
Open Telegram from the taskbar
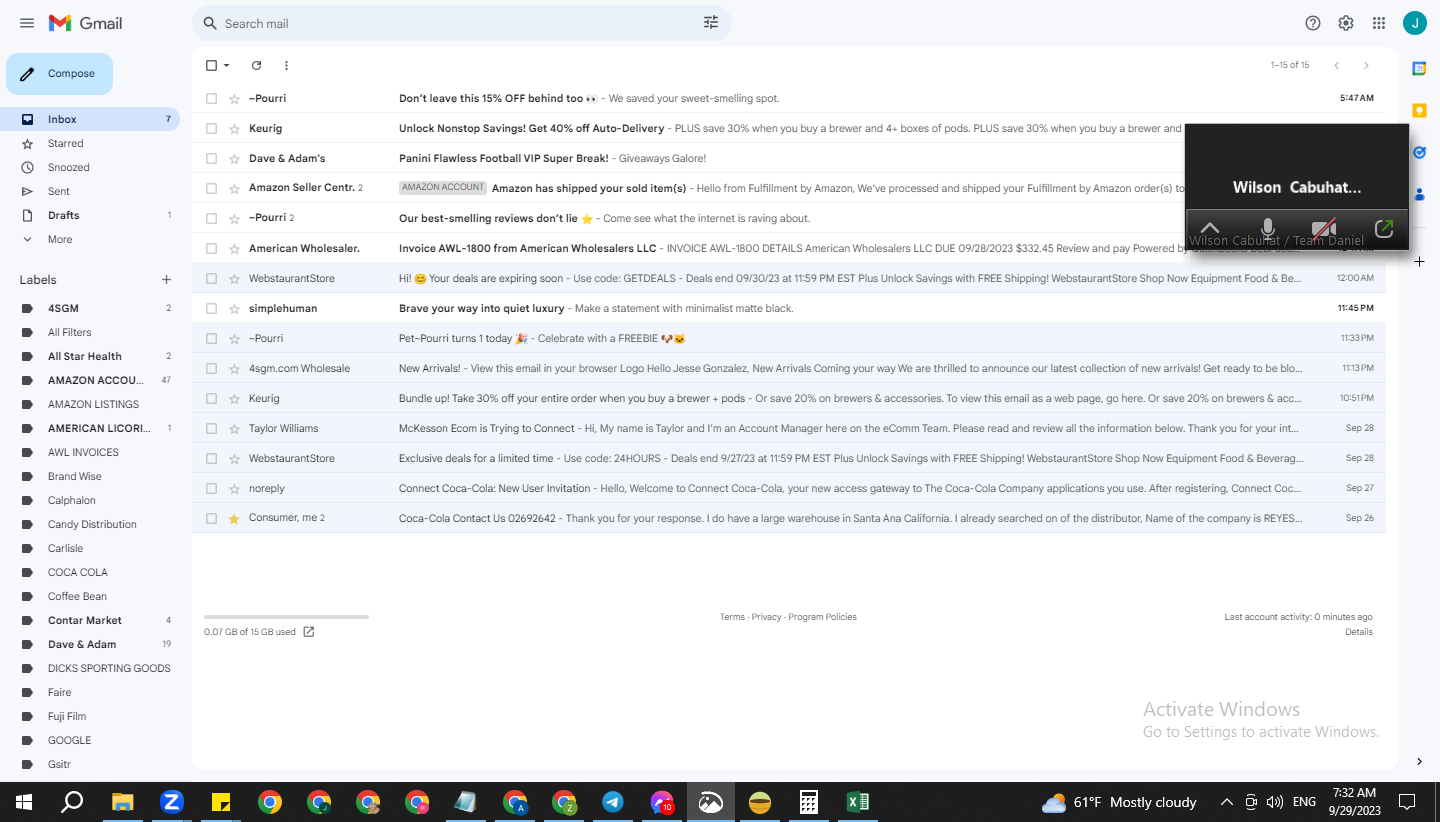pos(613,802)
